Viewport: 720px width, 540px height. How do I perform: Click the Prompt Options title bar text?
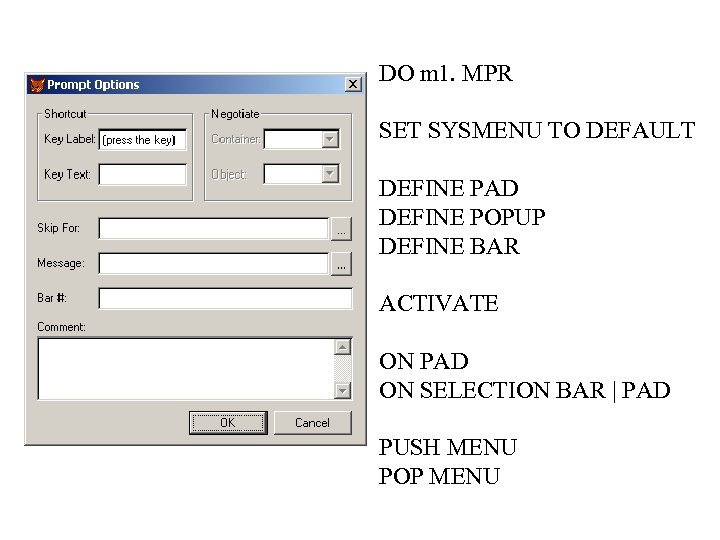[x=93, y=85]
